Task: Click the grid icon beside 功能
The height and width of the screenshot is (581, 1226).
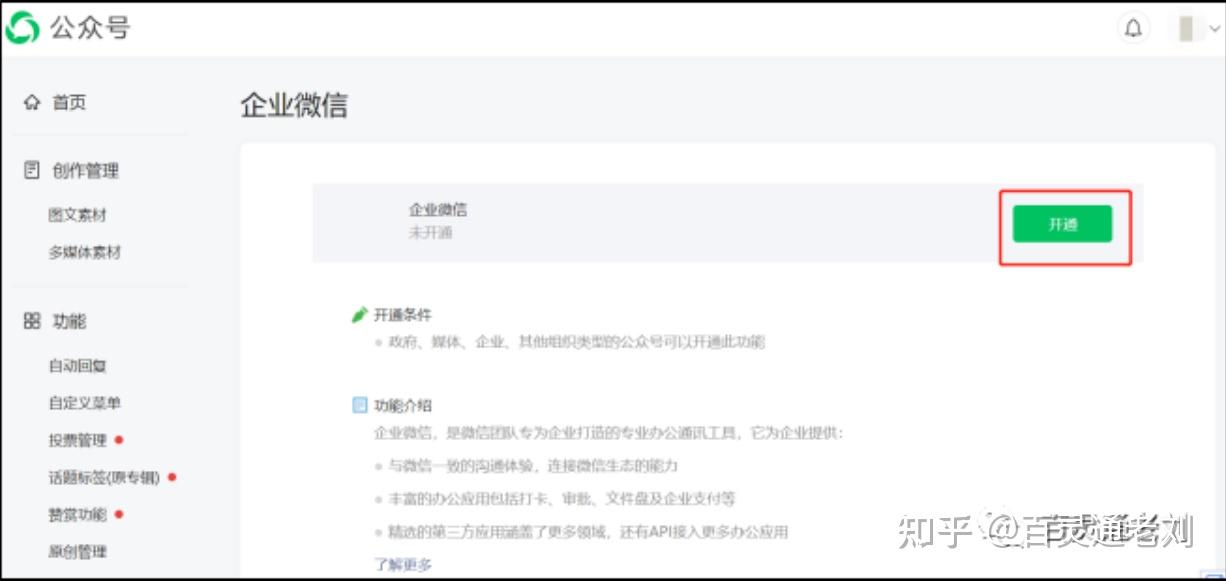Action: pos(32,321)
